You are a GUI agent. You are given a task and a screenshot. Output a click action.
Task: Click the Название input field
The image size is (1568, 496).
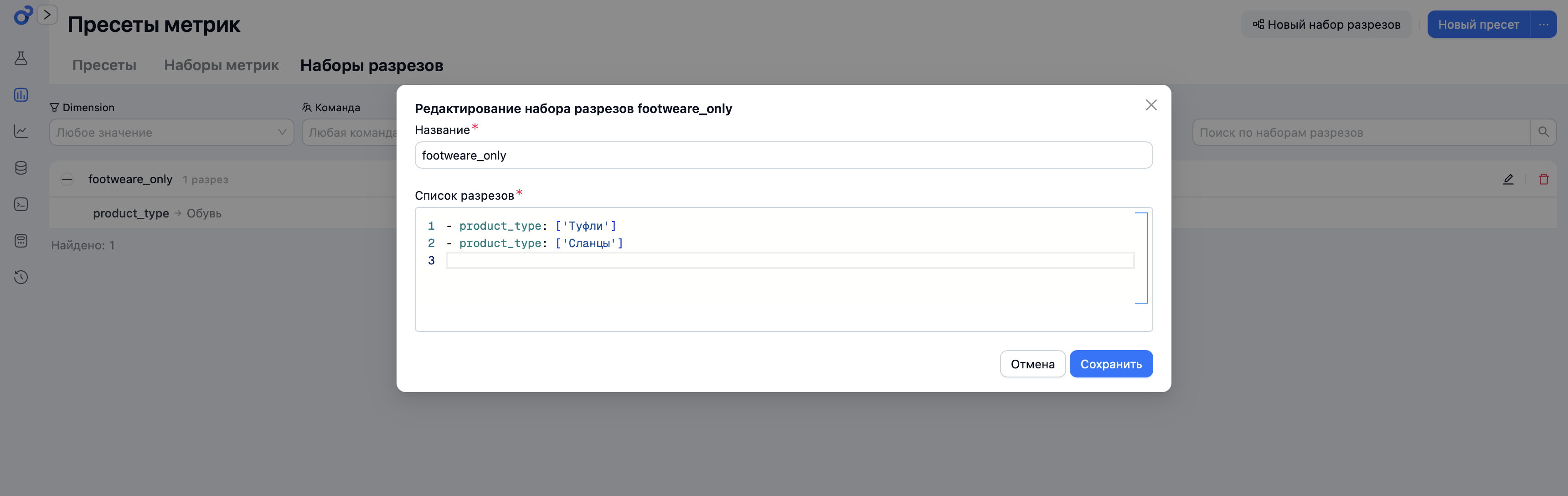pos(784,155)
